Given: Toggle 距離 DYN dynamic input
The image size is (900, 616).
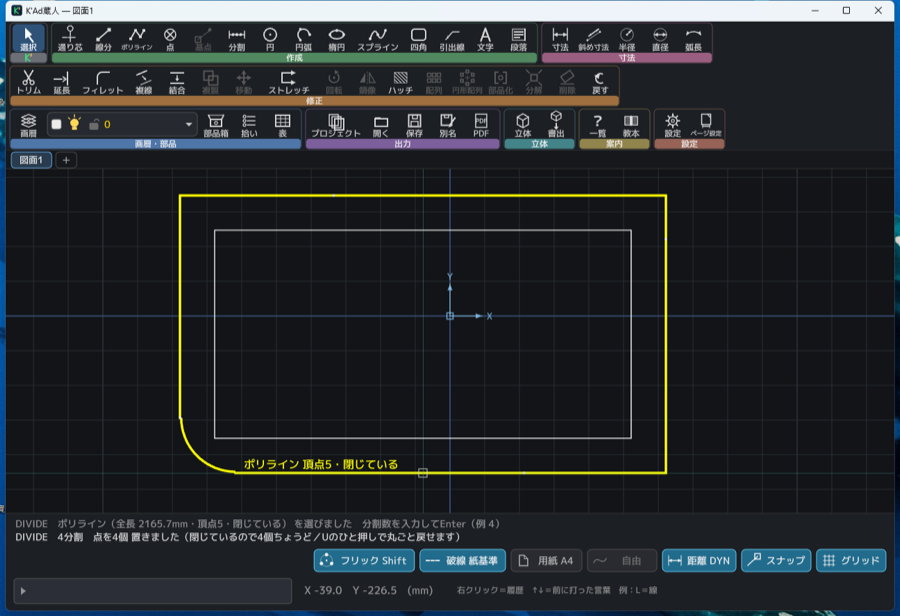Looking at the screenshot, I should (x=699, y=560).
